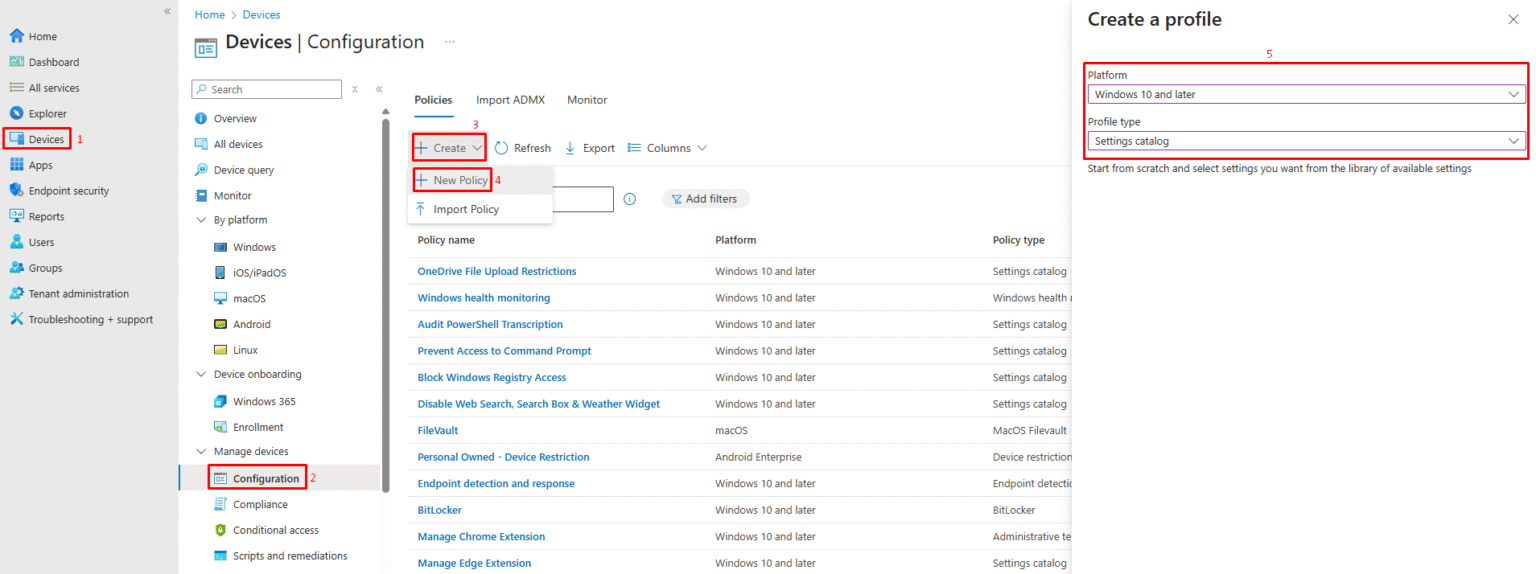
Task: Go to the Devices breadcrumb
Action: click(261, 15)
